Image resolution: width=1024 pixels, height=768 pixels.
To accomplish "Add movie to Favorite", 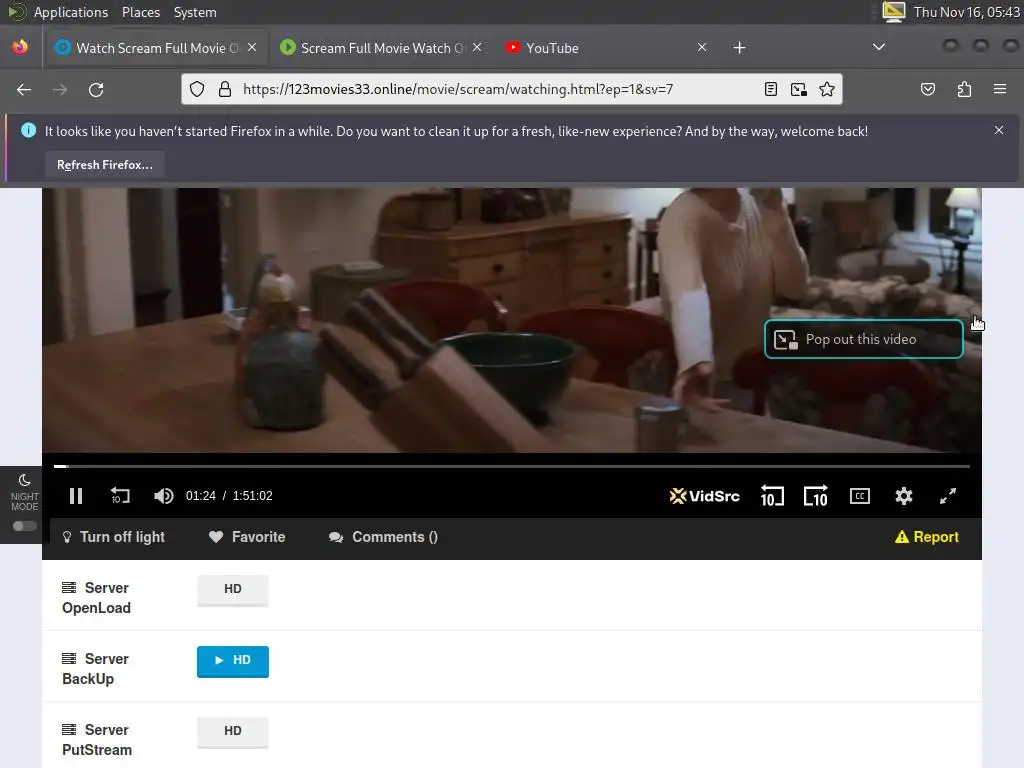I will tap(247, 537).
